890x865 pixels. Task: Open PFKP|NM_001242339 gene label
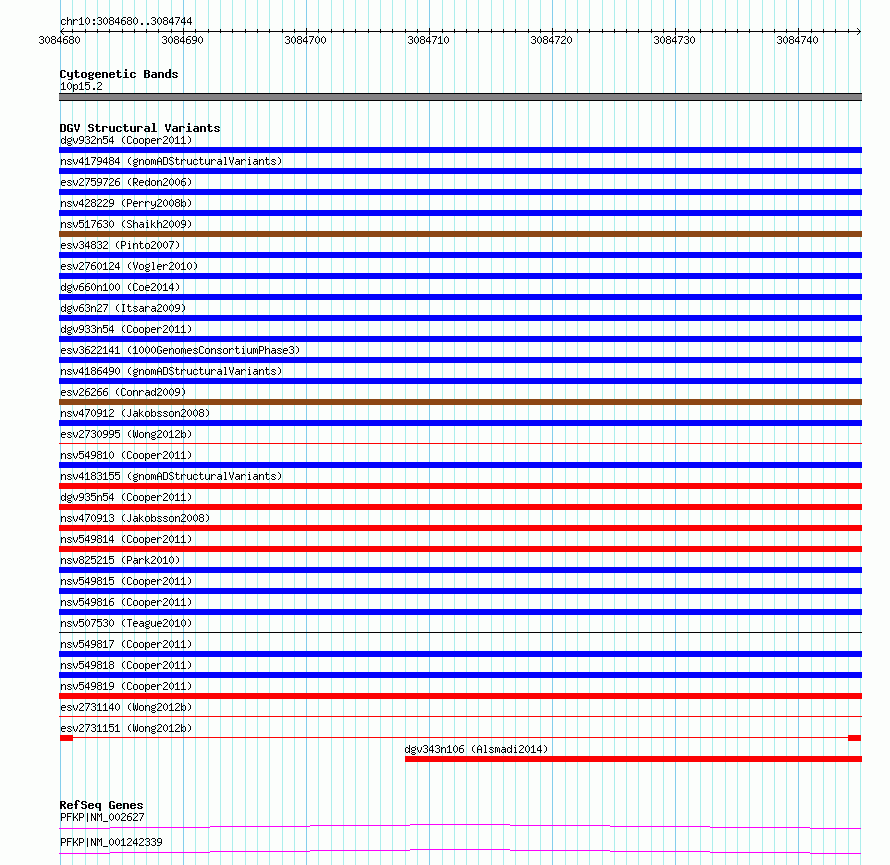111,842
